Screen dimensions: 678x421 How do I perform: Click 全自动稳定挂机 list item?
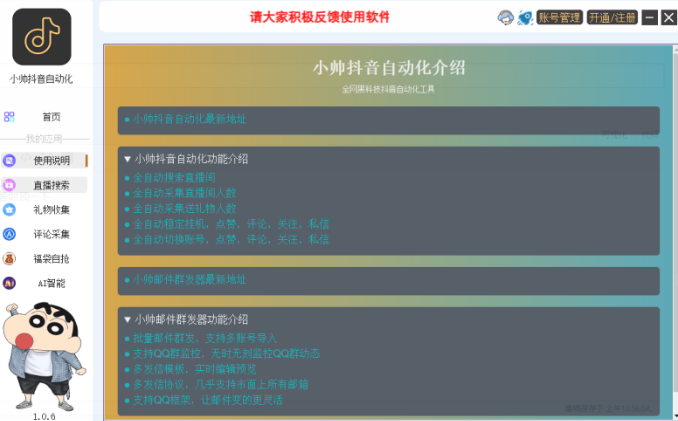coord(230,224)
